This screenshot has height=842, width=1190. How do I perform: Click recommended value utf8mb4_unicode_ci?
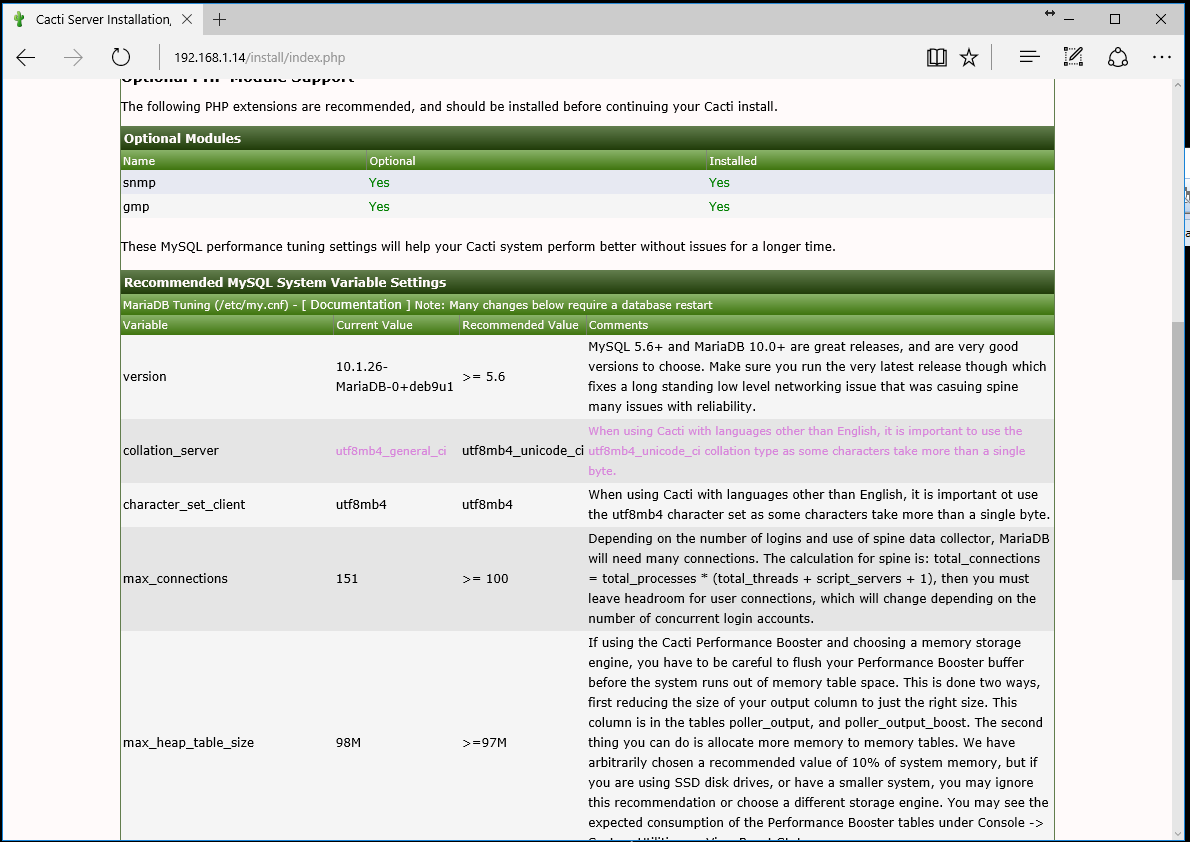tap(522, 450)
